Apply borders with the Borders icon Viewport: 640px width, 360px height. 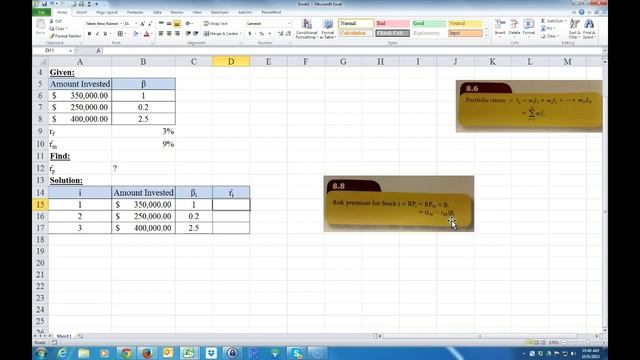point(120,33)
